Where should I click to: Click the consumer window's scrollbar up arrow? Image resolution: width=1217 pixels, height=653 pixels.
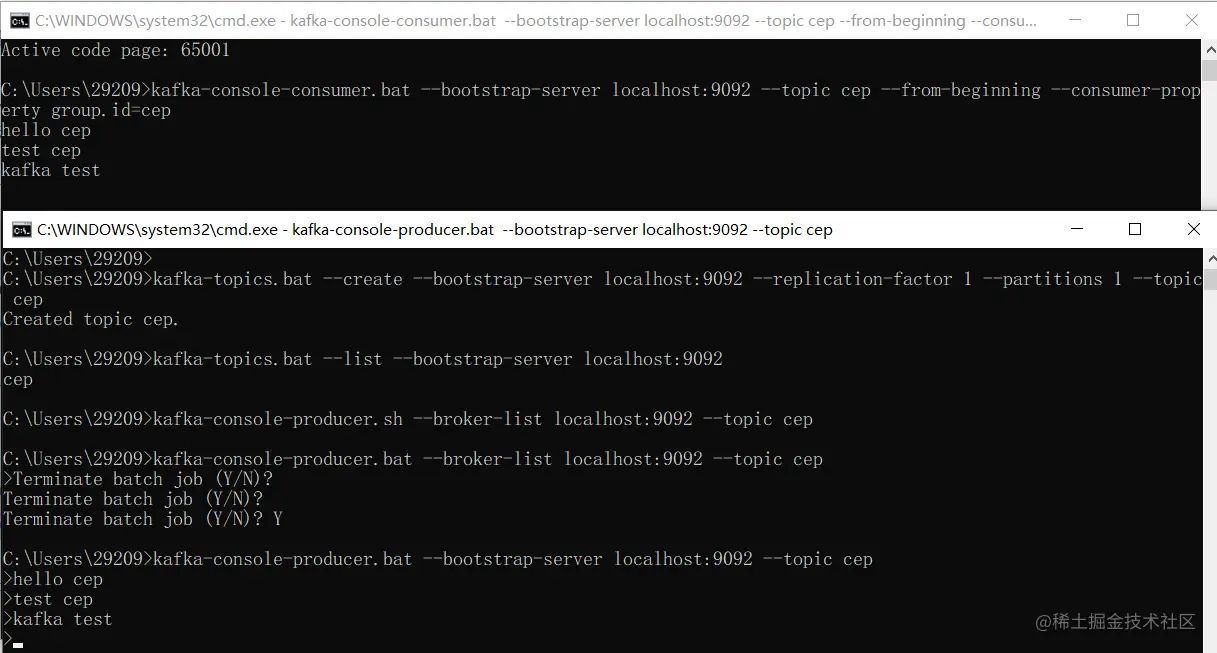point(1208,48)
